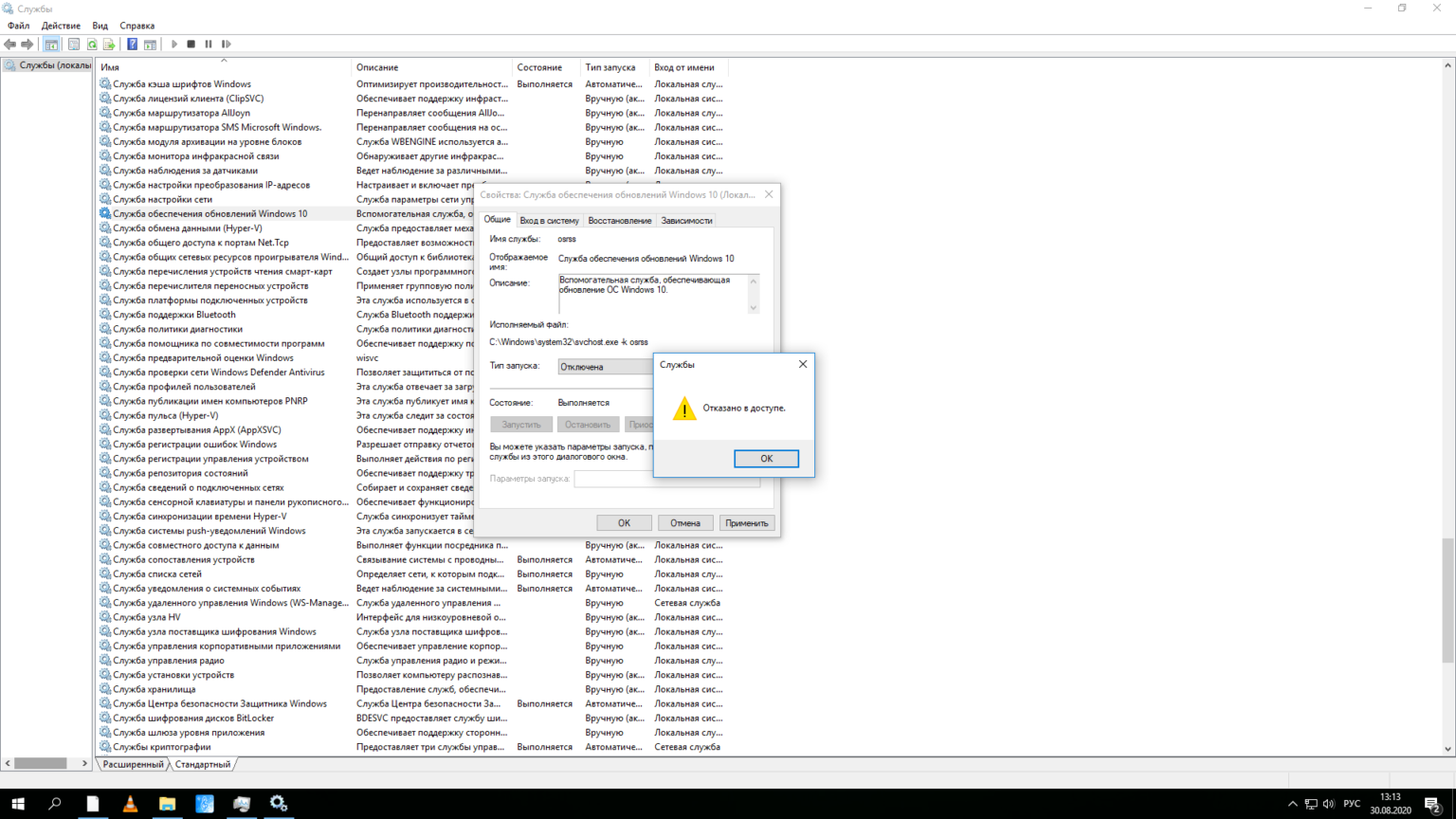Stop the service with the toolbar stop icon

pos(191,45)
